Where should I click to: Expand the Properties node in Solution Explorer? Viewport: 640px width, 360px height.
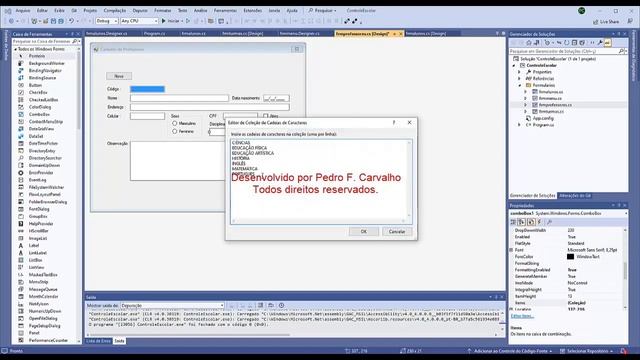point(520,72)
